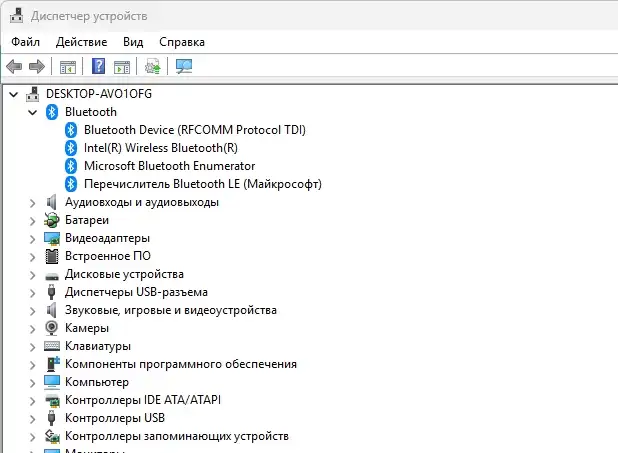Click the Встроенное ПО chip icon

[52, 256]
